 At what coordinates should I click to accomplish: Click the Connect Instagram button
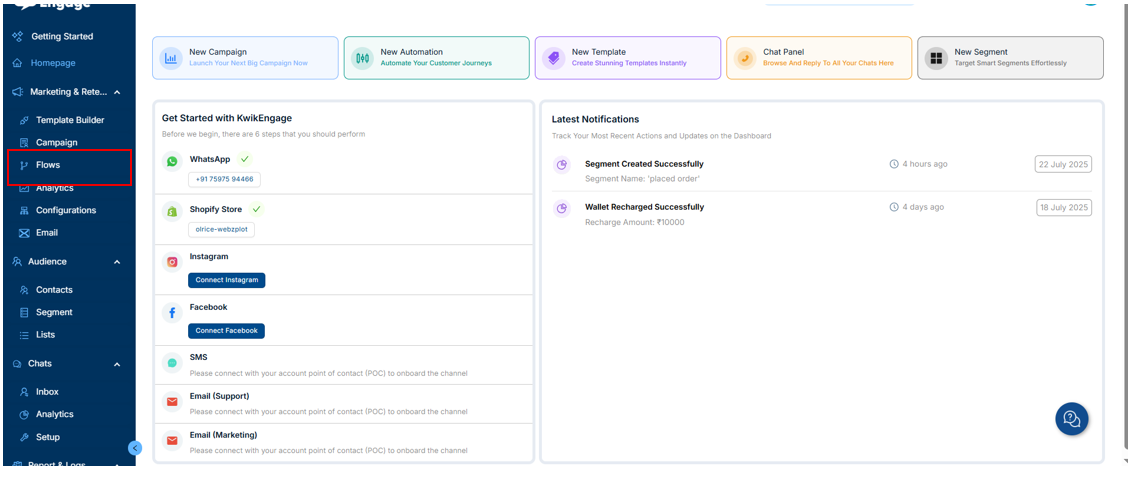[x=226, y=280]
